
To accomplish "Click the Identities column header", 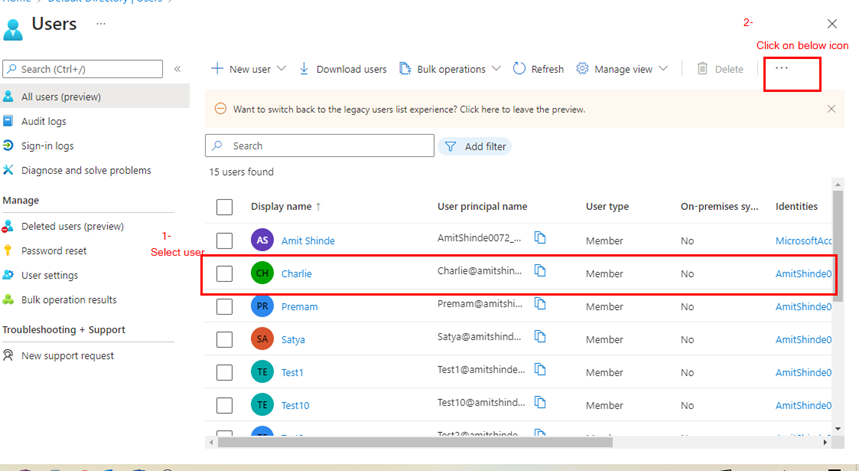I will pyautogui.click(x=797, y=206).
